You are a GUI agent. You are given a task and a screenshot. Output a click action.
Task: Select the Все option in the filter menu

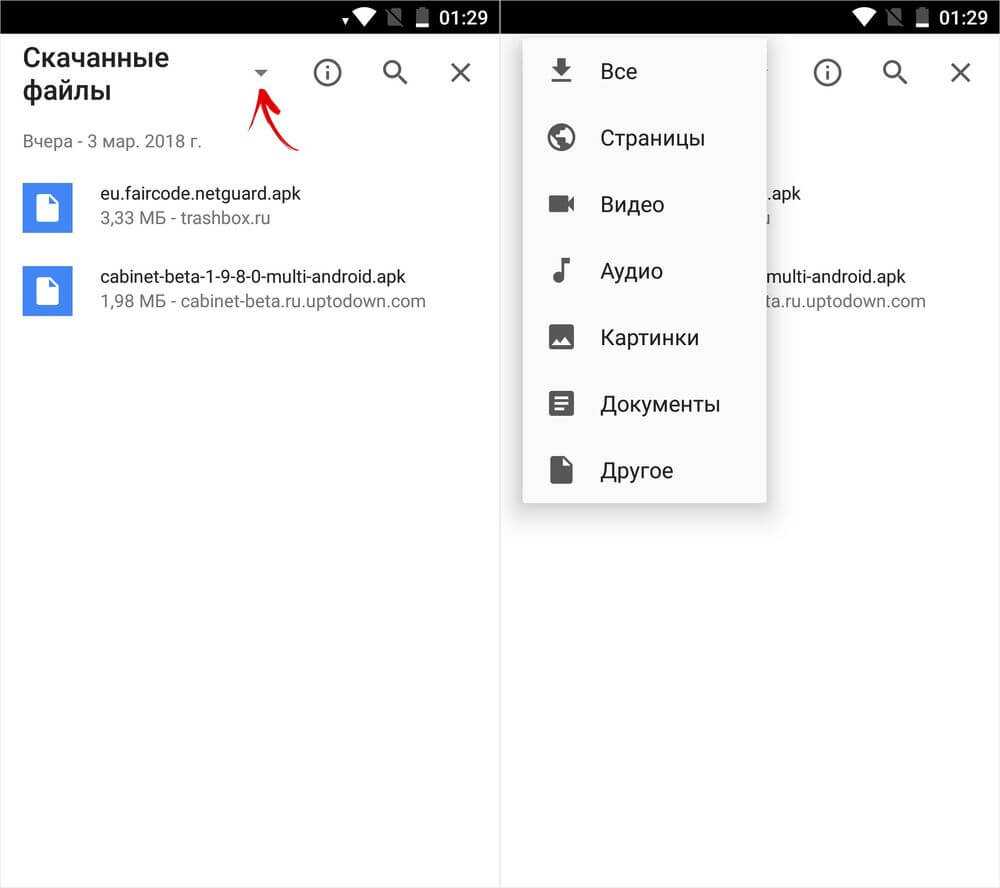click(618, 72)
